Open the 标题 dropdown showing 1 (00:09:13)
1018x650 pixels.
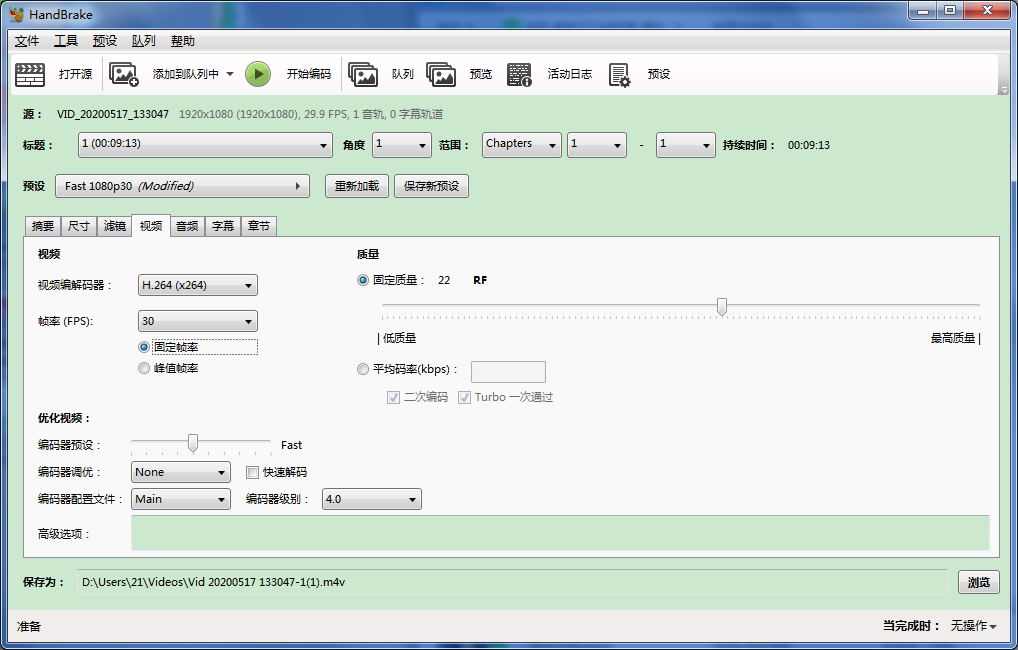(x=205, y=145)
